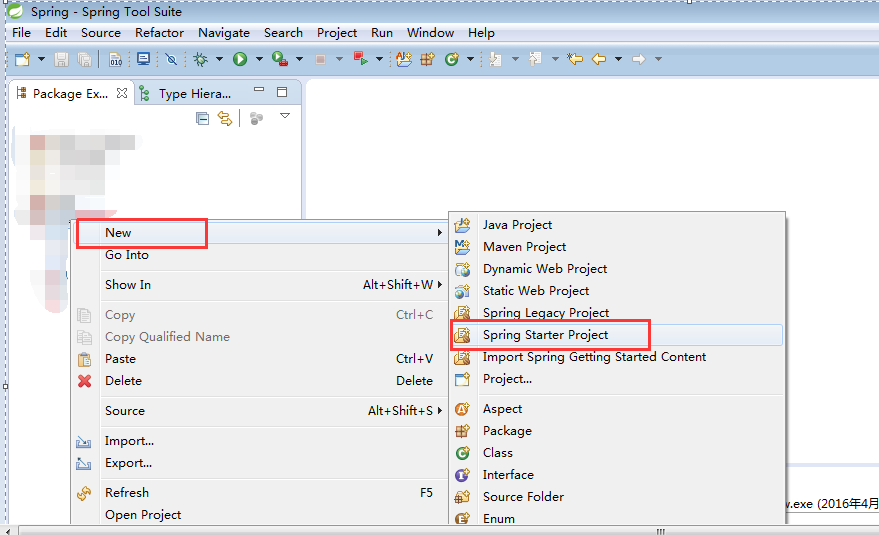Click the green Run button icon
Viewport: 879px width, 535px height.
pyautogui.click(x=240, y=59)
